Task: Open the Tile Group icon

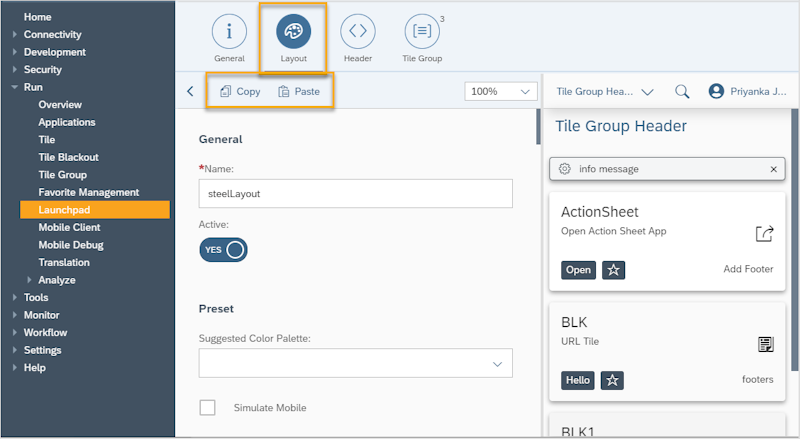Action: 422,32
